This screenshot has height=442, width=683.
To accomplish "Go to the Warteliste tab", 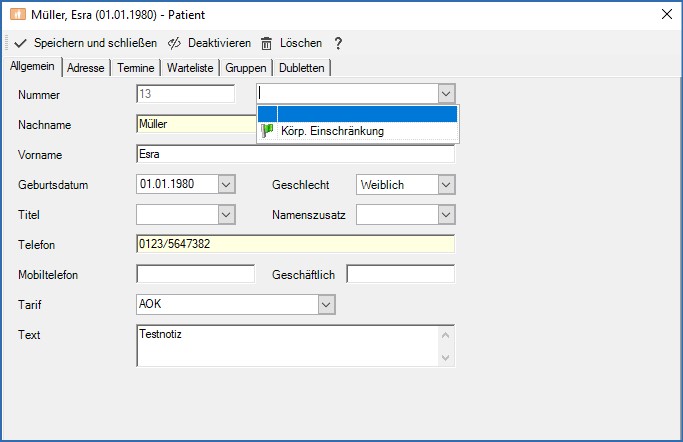I will 189,68.
